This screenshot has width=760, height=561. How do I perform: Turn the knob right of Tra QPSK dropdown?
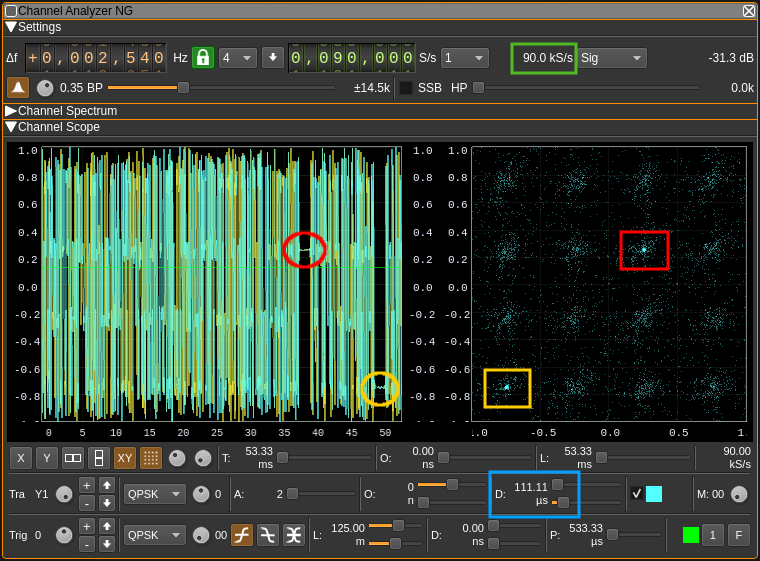pyautogui.click(x=201, y=494)
